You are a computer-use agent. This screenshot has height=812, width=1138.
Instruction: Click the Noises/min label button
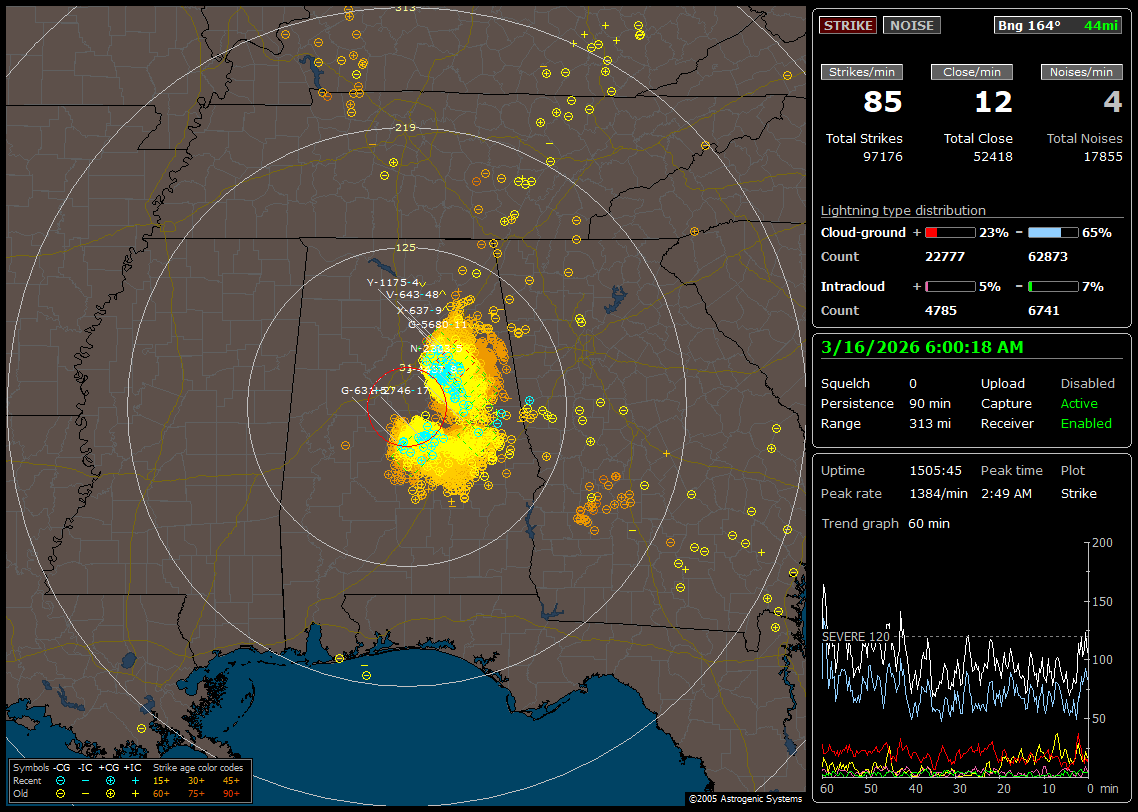(1081, 72)
